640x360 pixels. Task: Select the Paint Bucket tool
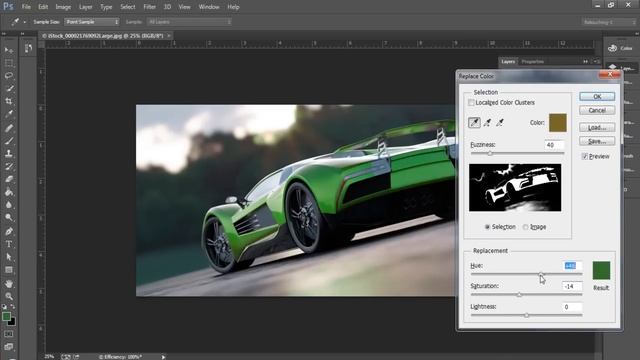(x=9, y=192)
